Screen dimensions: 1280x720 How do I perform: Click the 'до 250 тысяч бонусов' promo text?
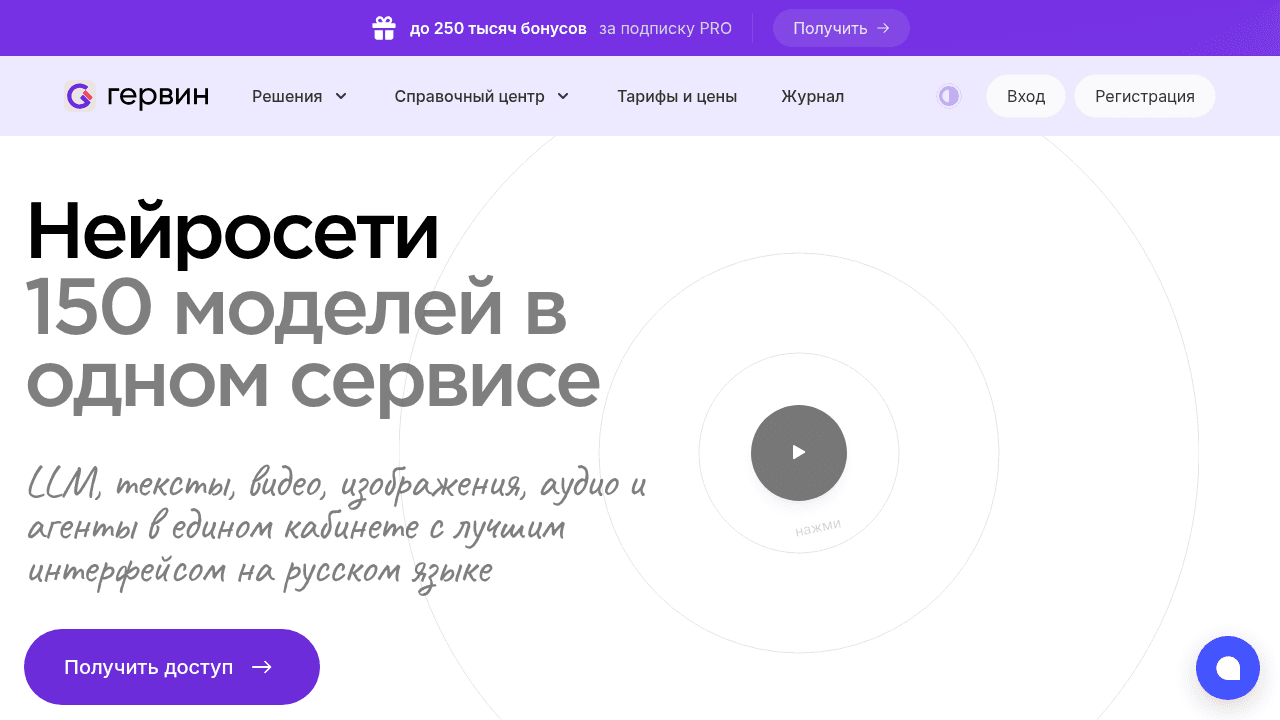[x=497, y=28]
